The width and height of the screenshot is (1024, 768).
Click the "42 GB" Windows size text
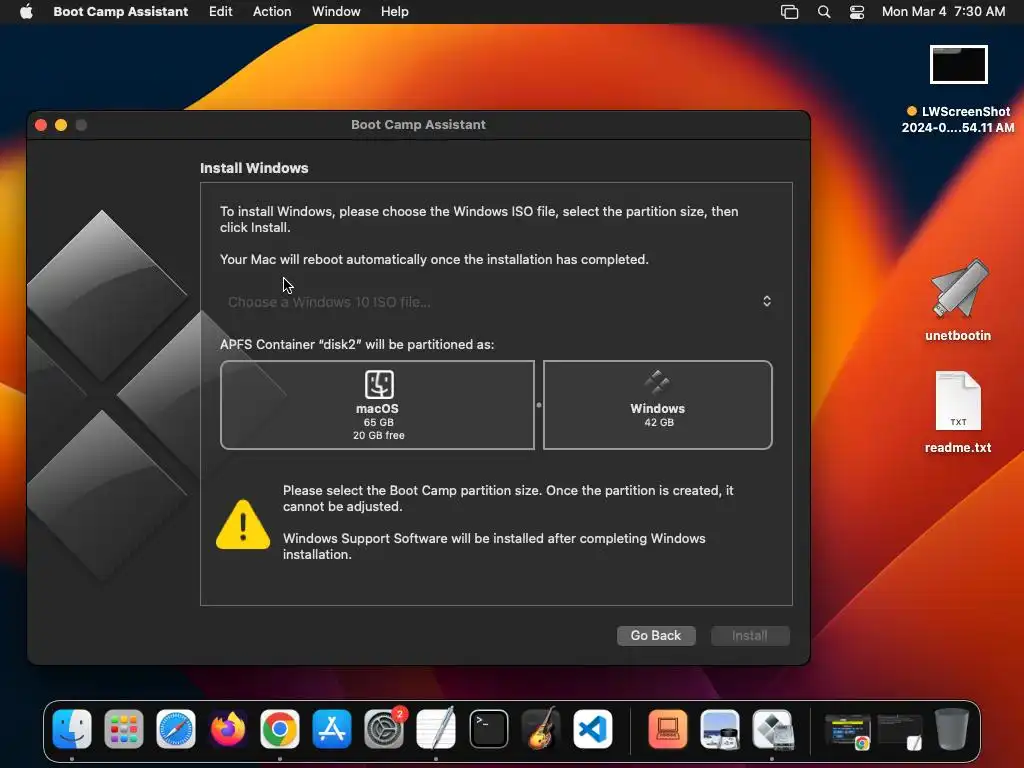coord(659,423)
